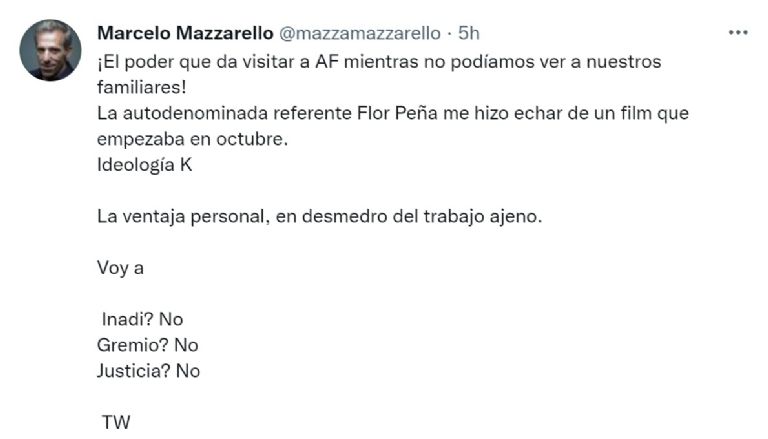Open the @mazzamazzarello handle link
The height and width of the screenshot is (439, 768).
coord(360,33)
